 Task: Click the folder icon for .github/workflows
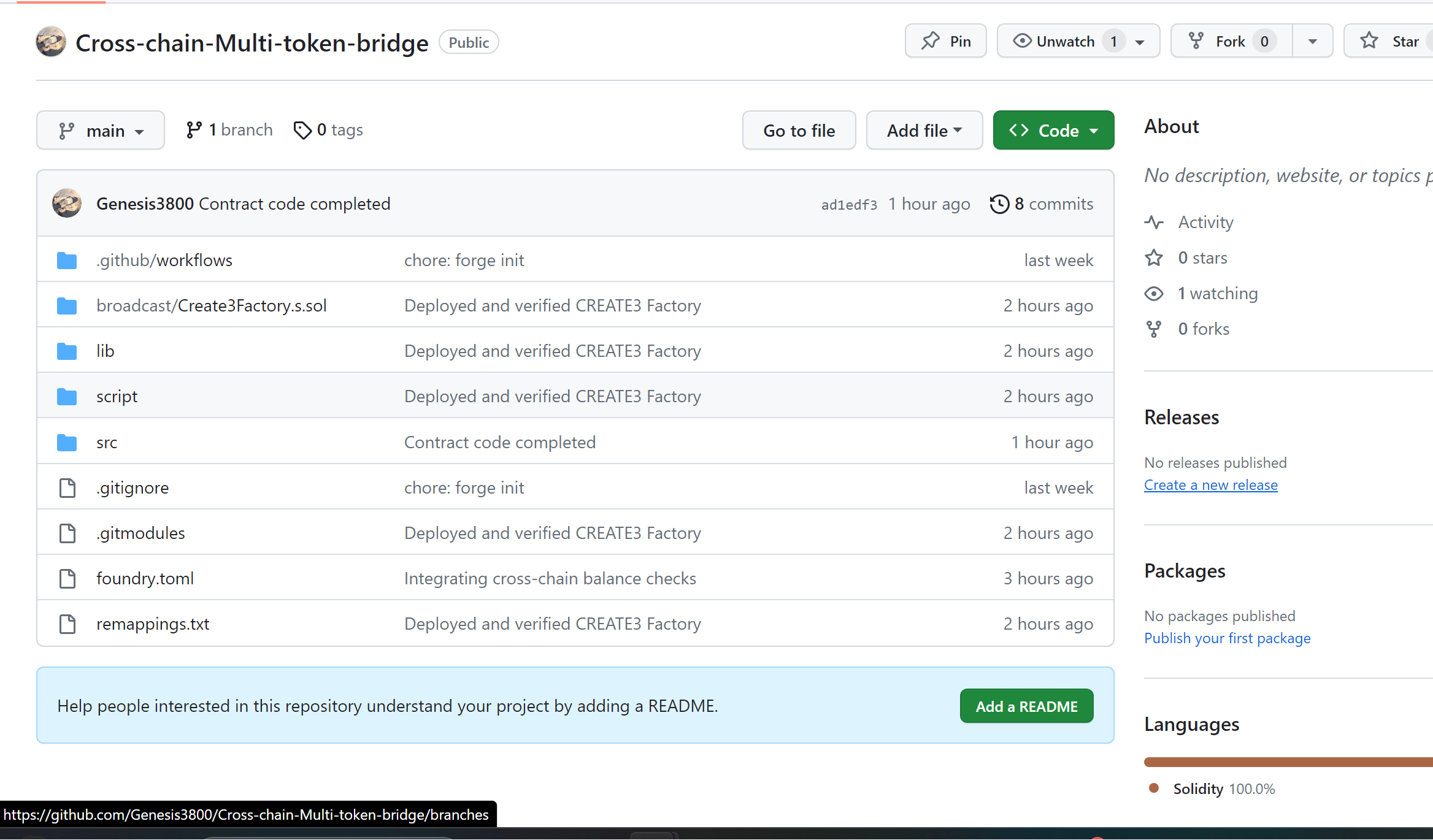pos(67,261)
